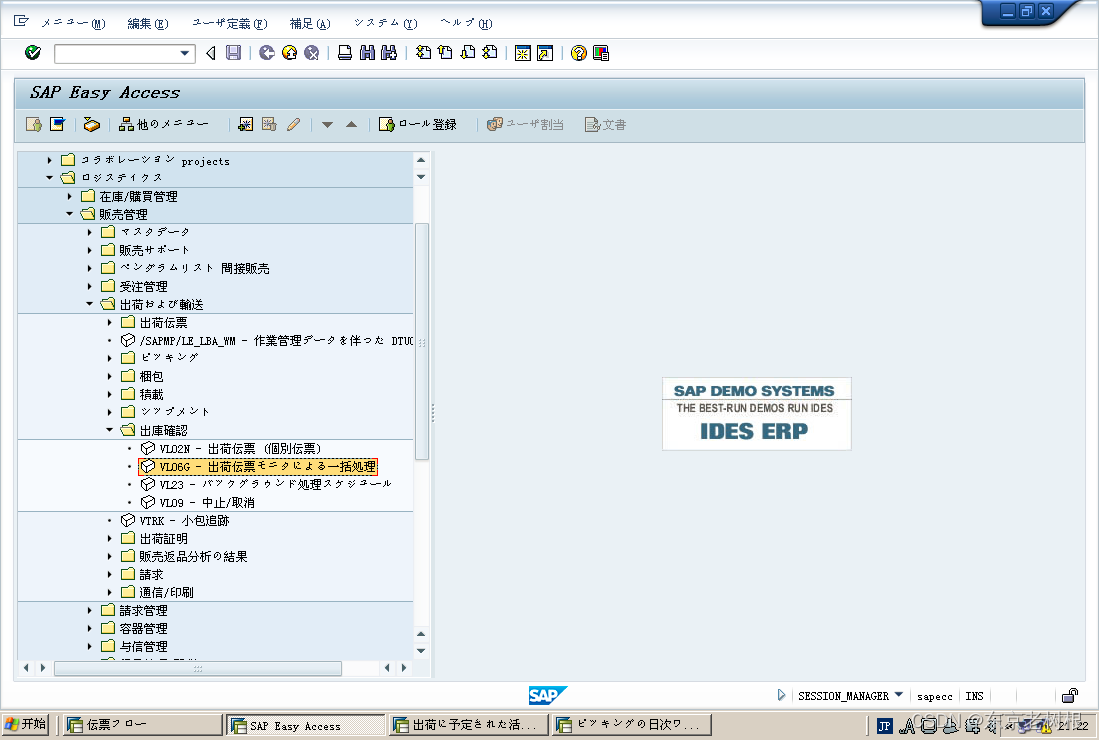Collapse the ロジスティクス folder
Image resolution: width=1099 pixels, height=740 pixels.
(49, 178)
